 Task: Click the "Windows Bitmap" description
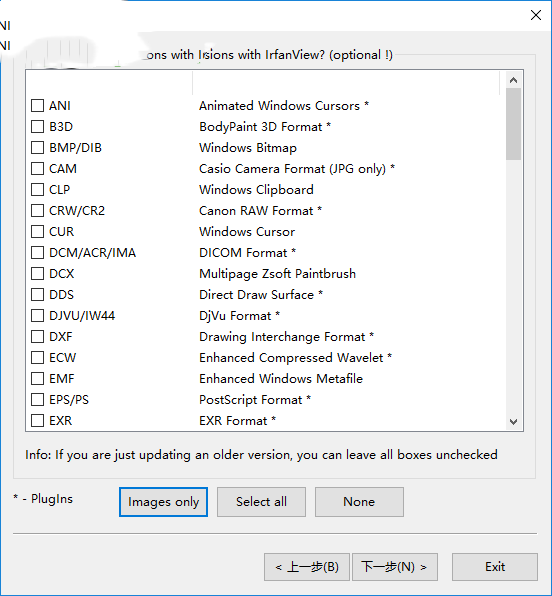[248, 147]
